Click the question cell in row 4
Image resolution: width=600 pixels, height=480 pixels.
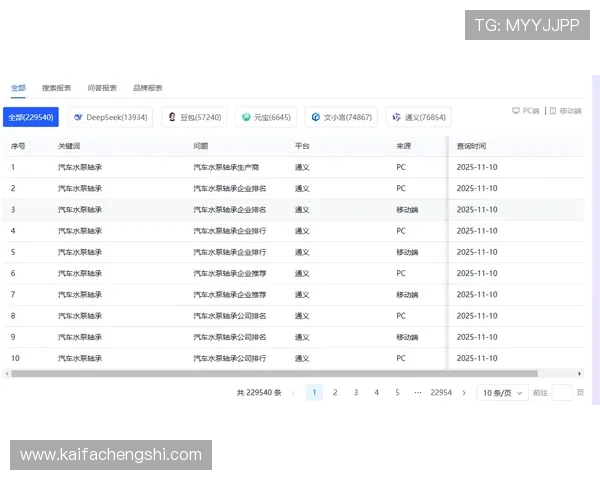point(230,231)
